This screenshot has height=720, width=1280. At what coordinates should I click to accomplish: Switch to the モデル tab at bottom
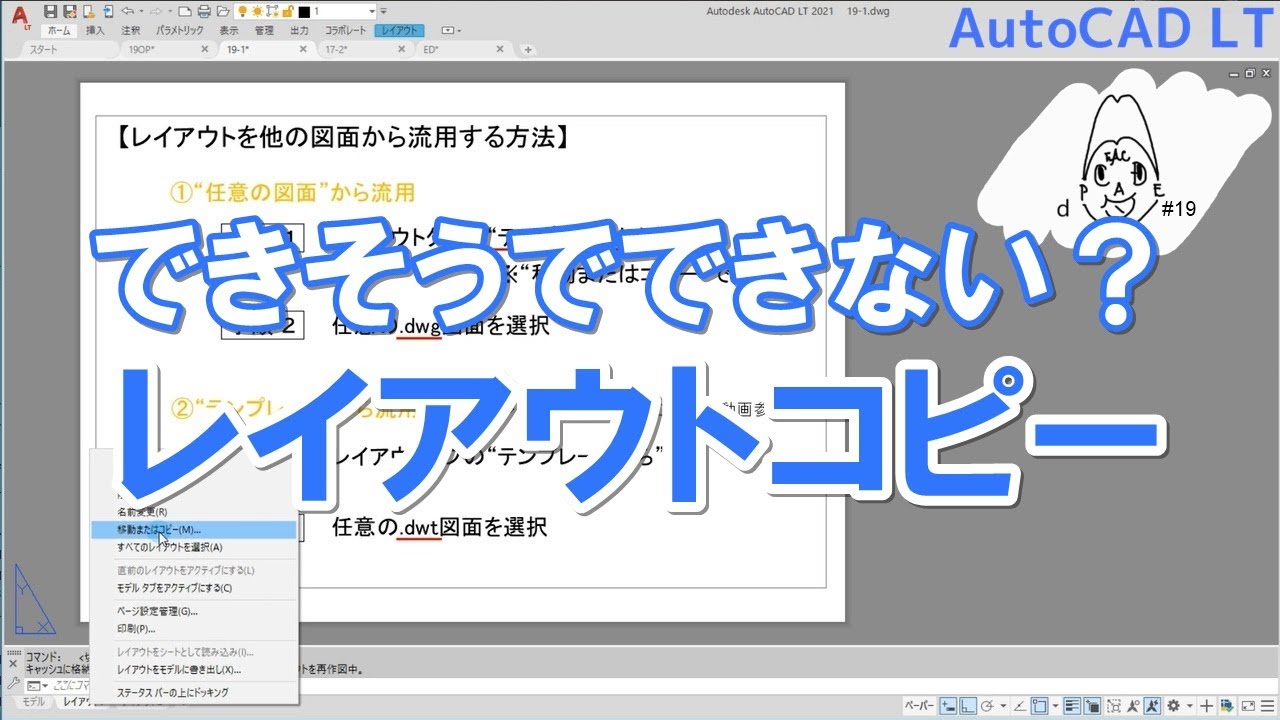tap(34, 702)
